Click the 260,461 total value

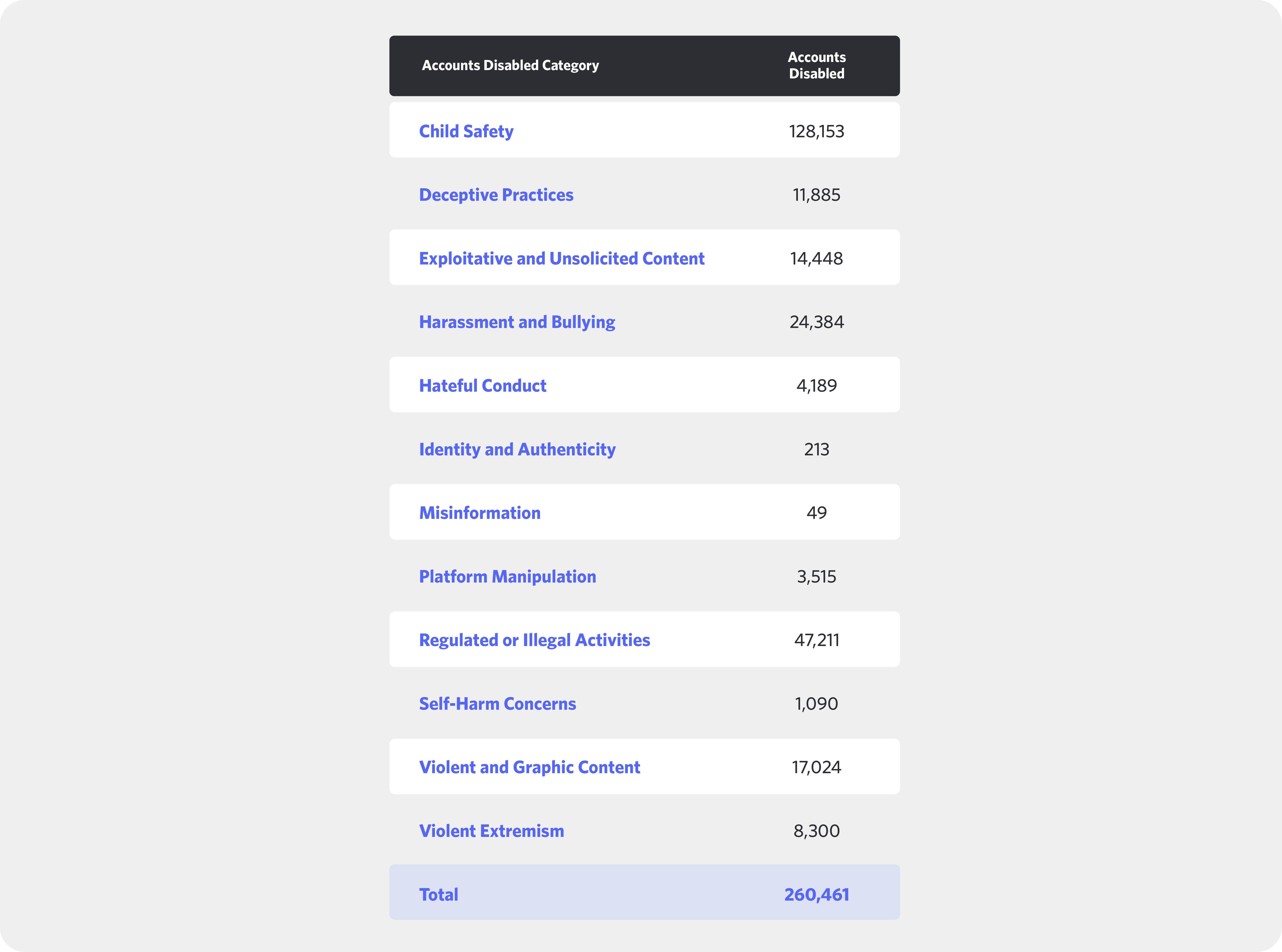(816, 894)
